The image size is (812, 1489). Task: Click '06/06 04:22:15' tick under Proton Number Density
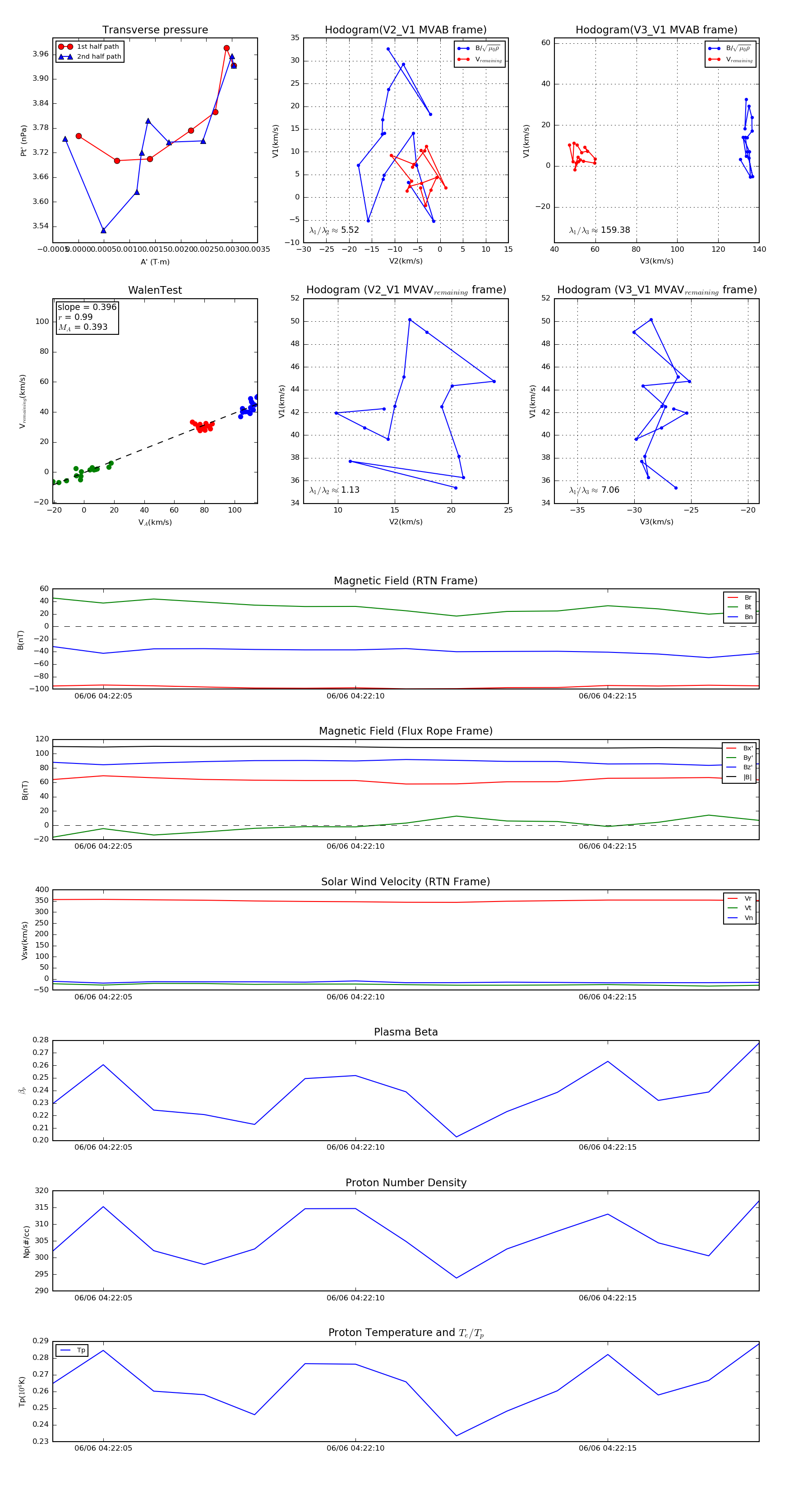click(607, 1298)
